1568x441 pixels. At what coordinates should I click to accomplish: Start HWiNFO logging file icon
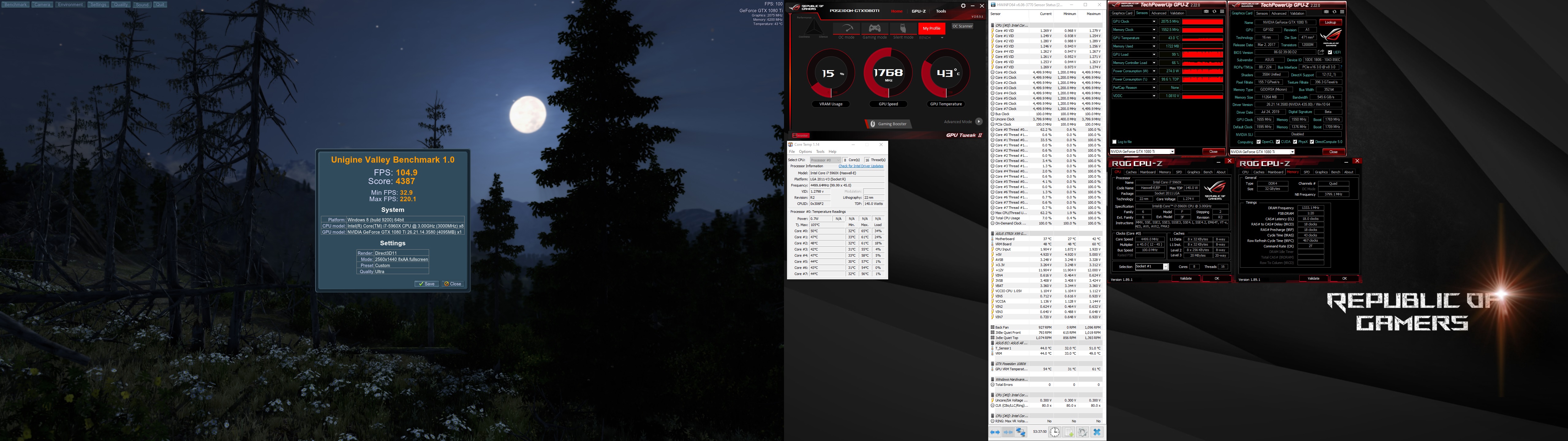coord(1069,432)
